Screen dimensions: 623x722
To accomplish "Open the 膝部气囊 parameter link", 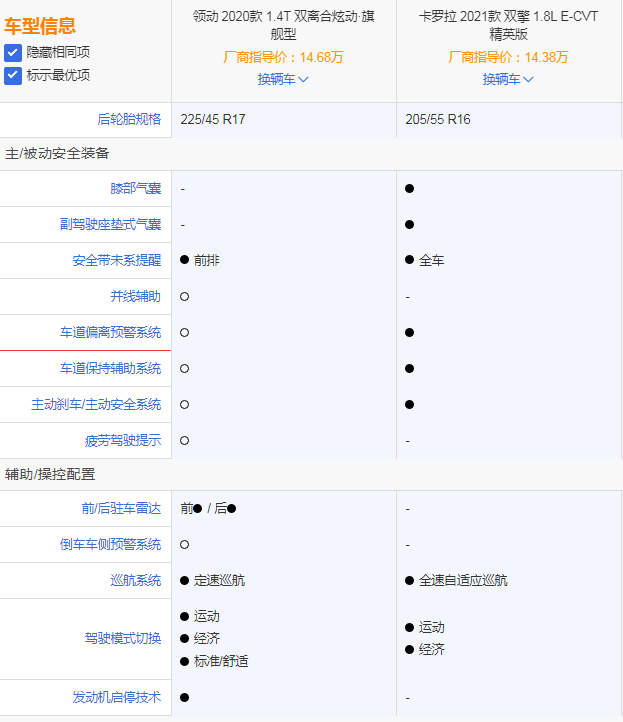I will [135, 188].
